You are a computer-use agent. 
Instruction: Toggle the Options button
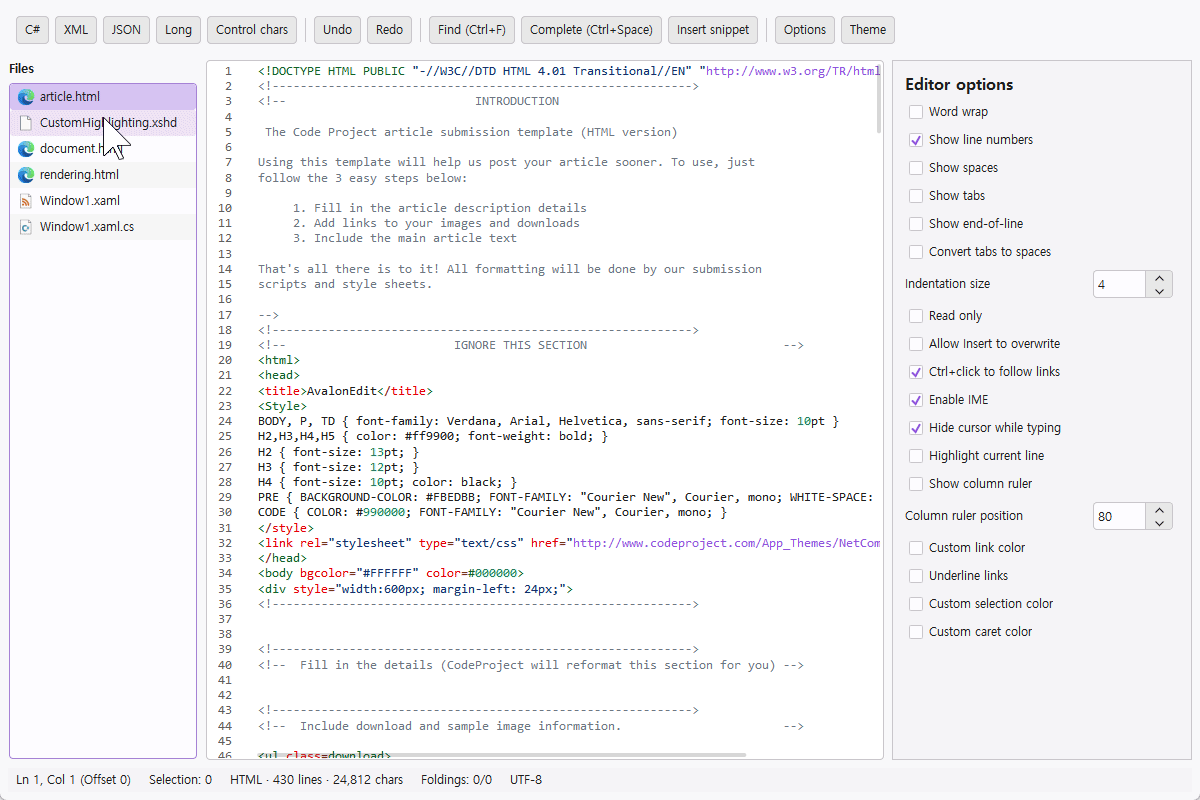coord(805,30)
